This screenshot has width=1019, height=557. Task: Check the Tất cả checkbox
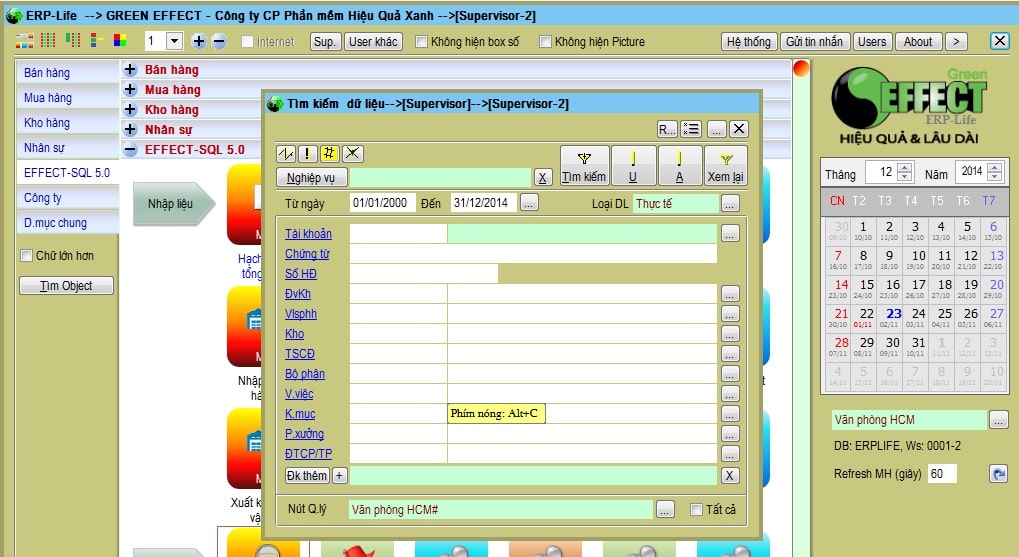(696, 510)
